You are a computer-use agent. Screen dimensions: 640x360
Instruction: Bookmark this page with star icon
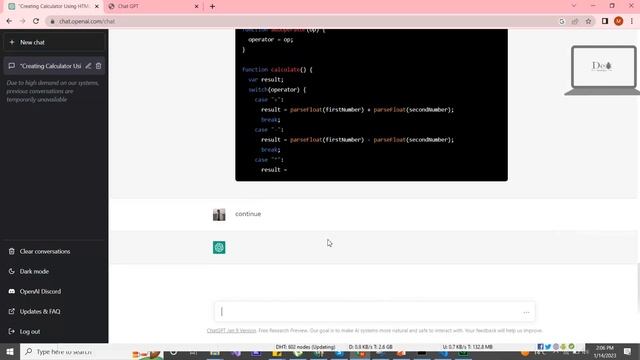588,21
